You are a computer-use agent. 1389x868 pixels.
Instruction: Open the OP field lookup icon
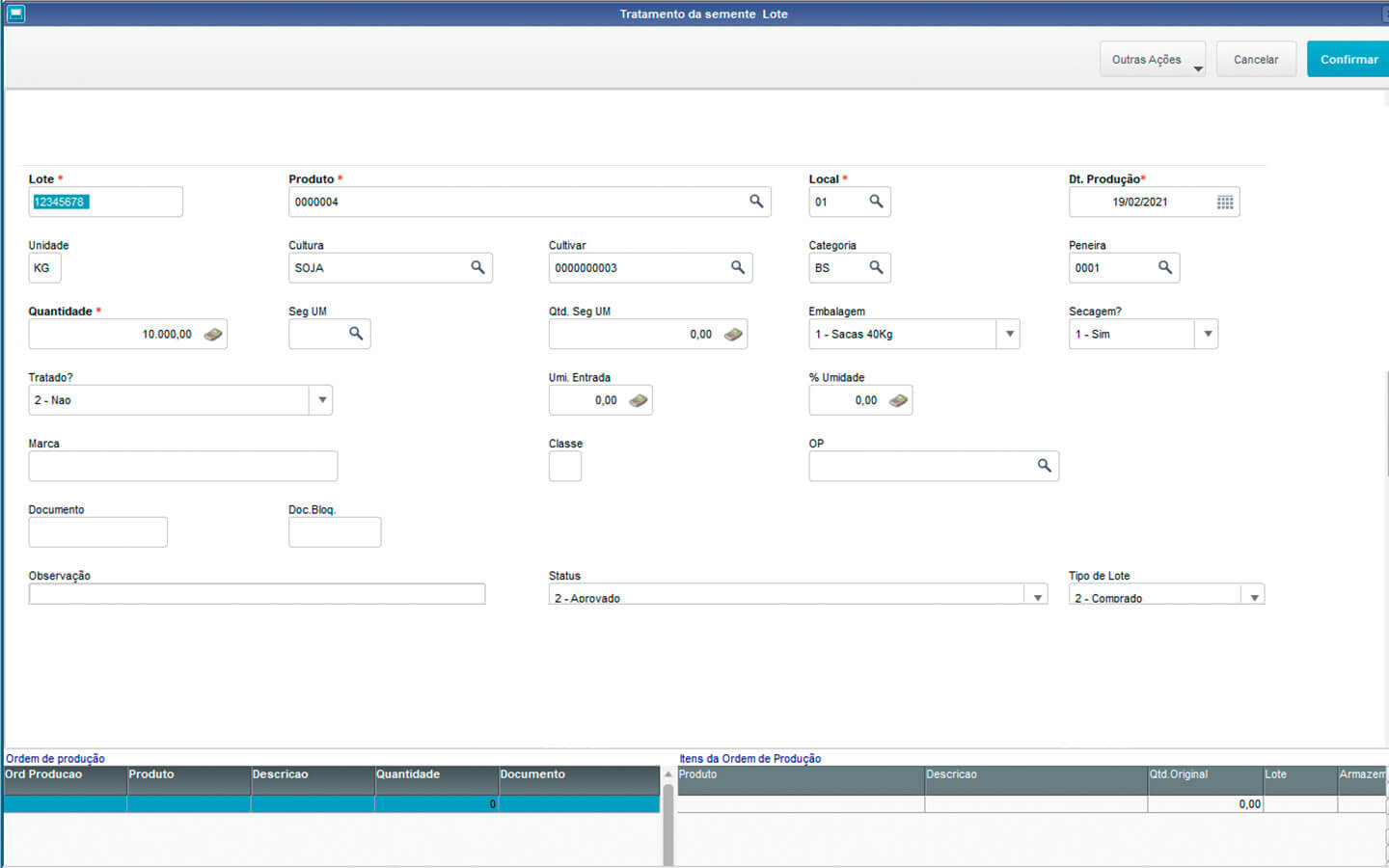(x=1044, y=466)
